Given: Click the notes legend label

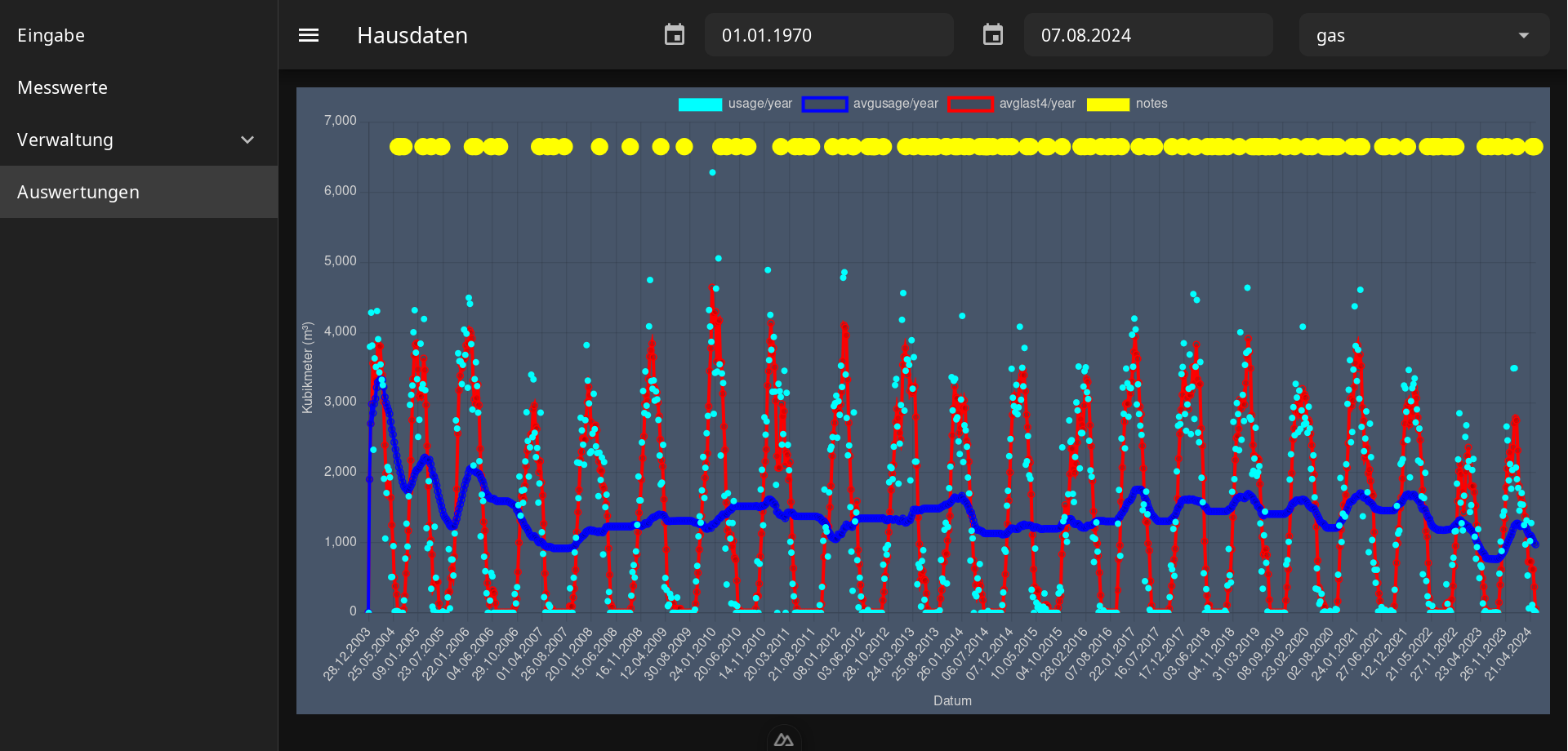Looking at the screenshot, I should (1151, 104).
